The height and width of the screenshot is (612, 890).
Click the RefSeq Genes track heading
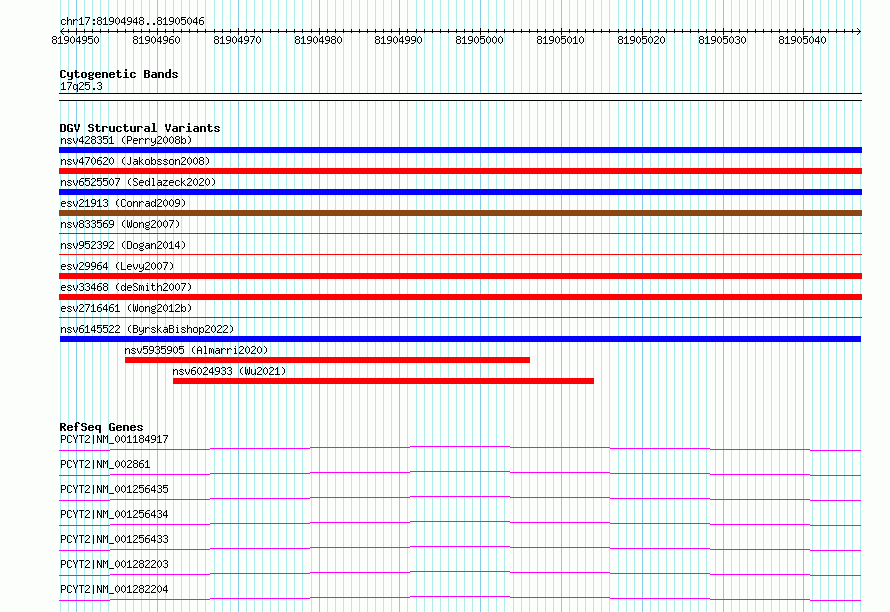pyautogui.click(x=101, y=427)
